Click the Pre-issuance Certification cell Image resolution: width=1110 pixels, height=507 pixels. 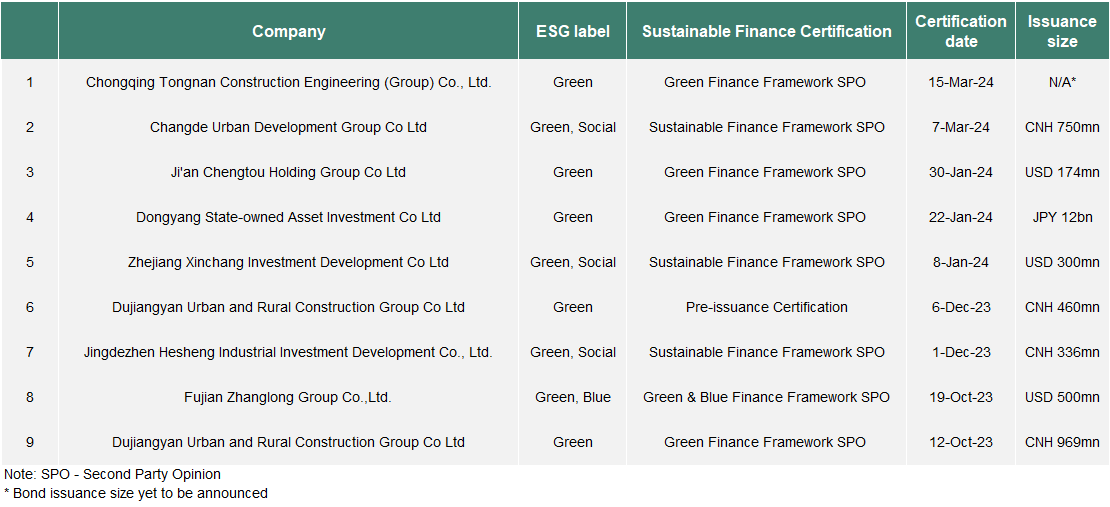(767, 307)
